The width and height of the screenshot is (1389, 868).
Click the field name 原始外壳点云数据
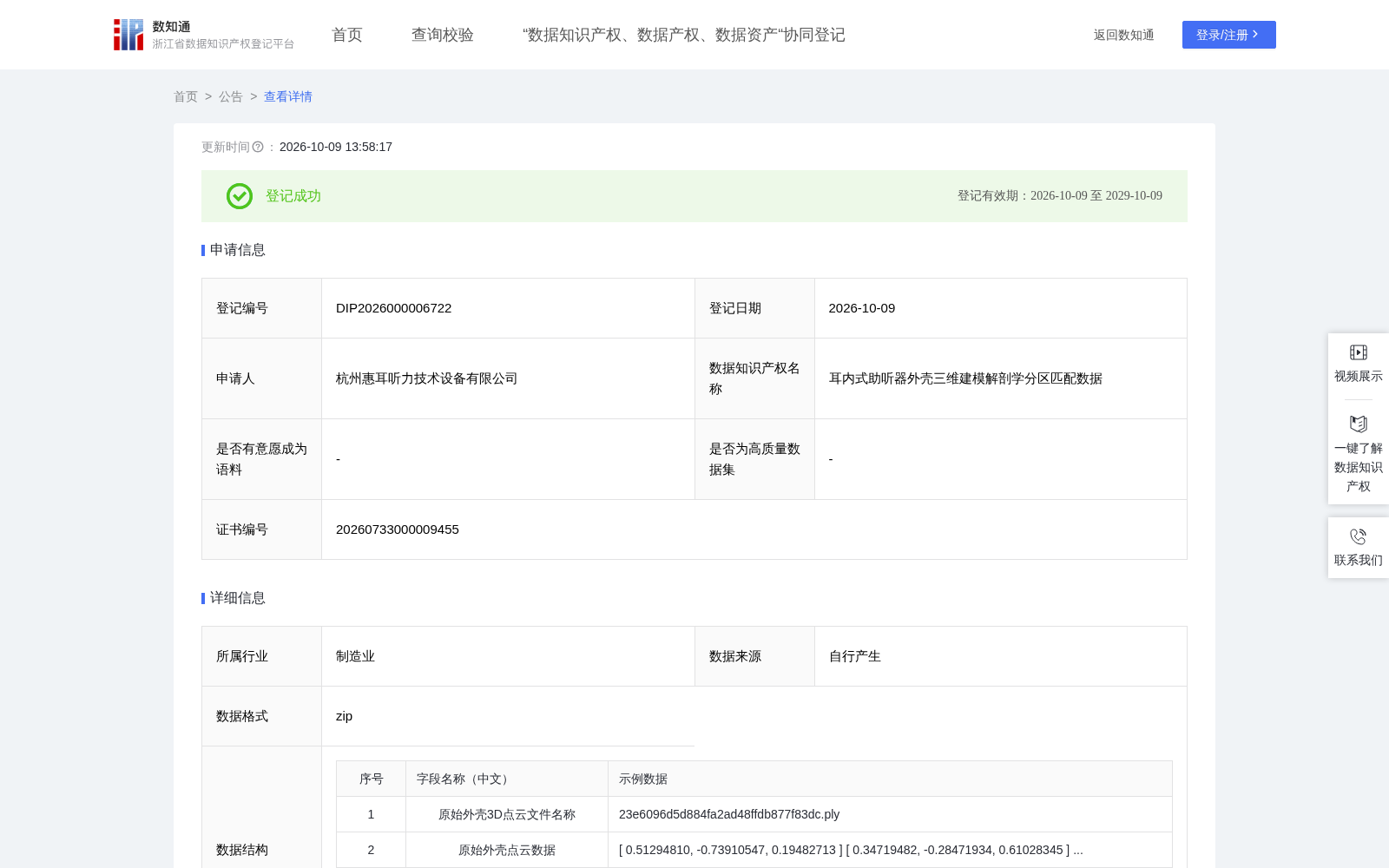[x=507, y=850]
